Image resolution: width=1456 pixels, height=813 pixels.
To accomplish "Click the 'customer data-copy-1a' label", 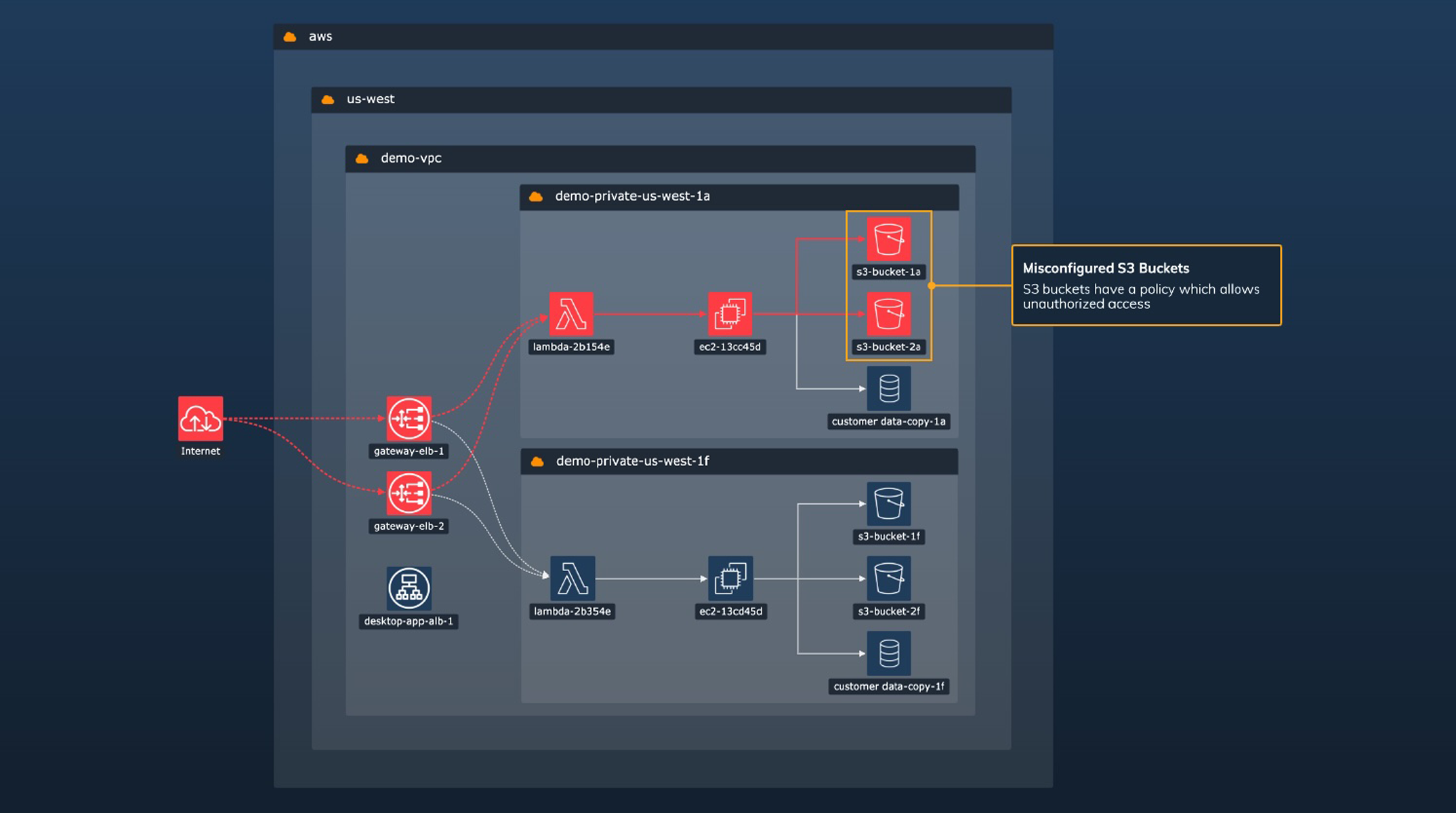I will 888,421.
